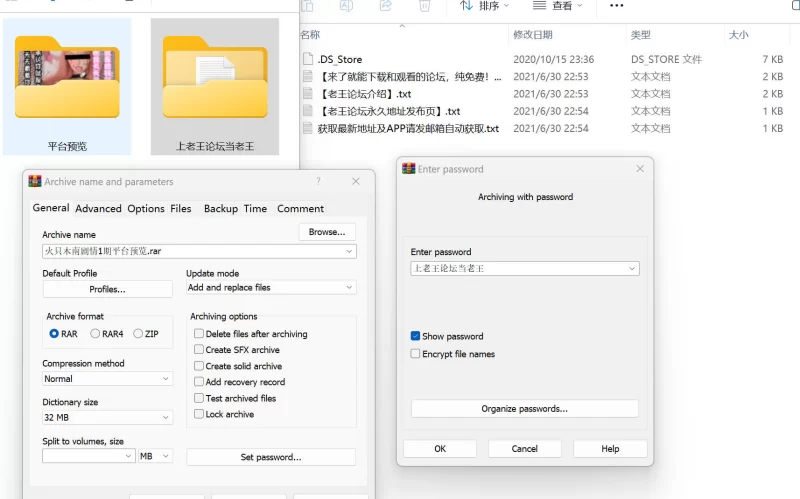The width and height of the screenshot is (800, 499).
Task: Enable Add recovery record
Action: click(199, 382)
